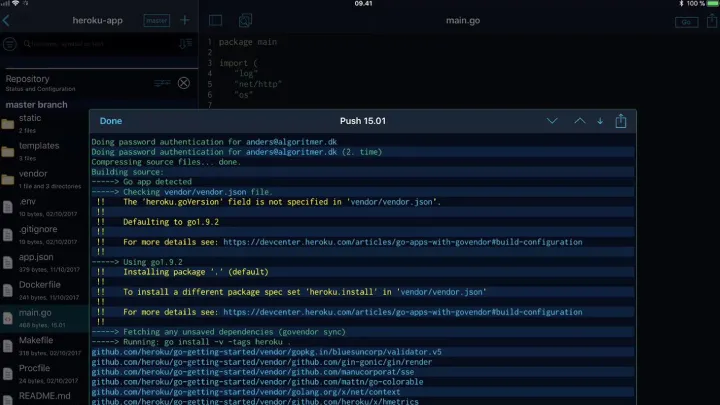Share the push log output
The image size is (720, 405).
click(621, 120)
